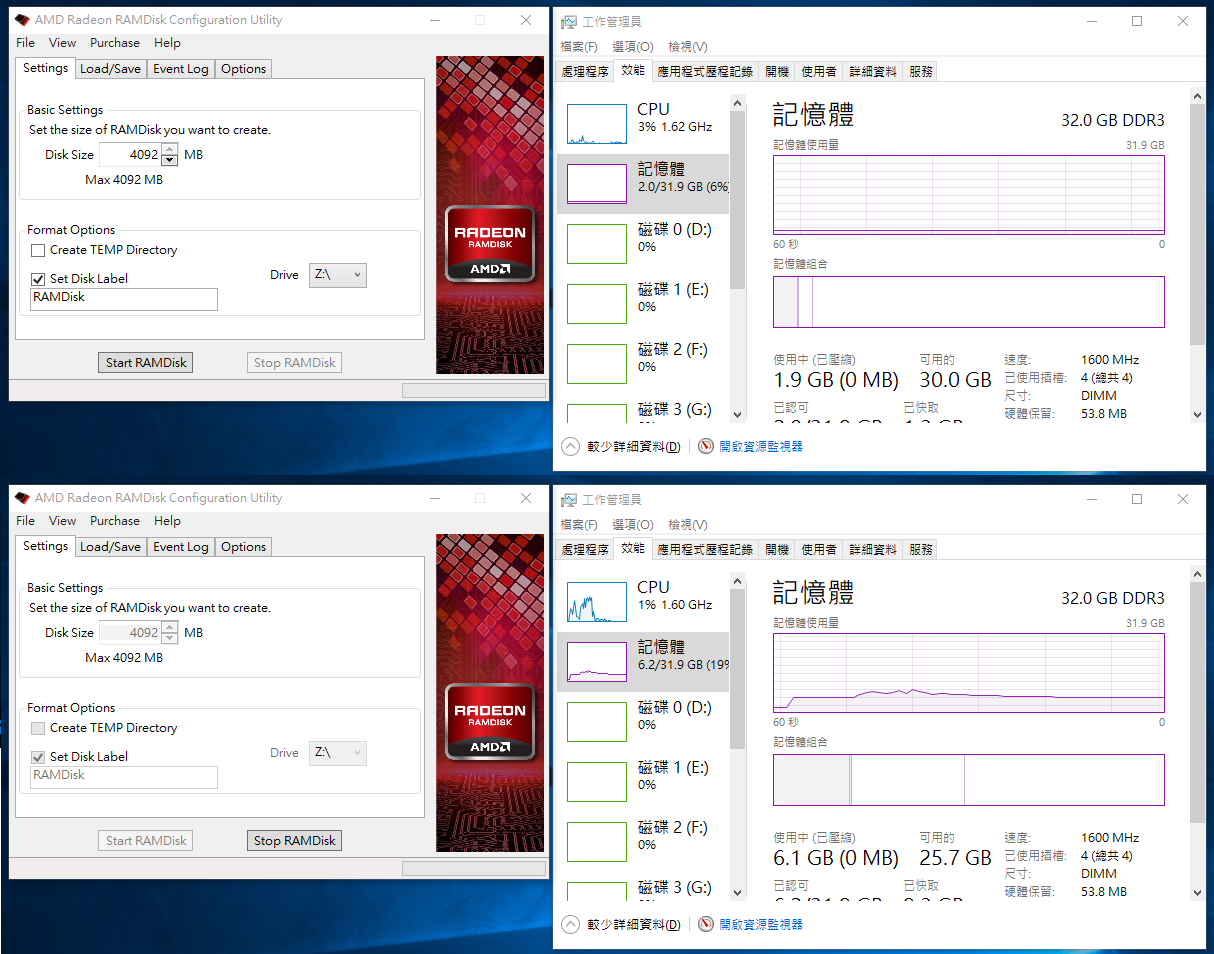This screenshot has width=1214, height=954.
Task: Enable the Create TEMP Directory checkbox
Action: pyautogui.click(x=38, y=250)
